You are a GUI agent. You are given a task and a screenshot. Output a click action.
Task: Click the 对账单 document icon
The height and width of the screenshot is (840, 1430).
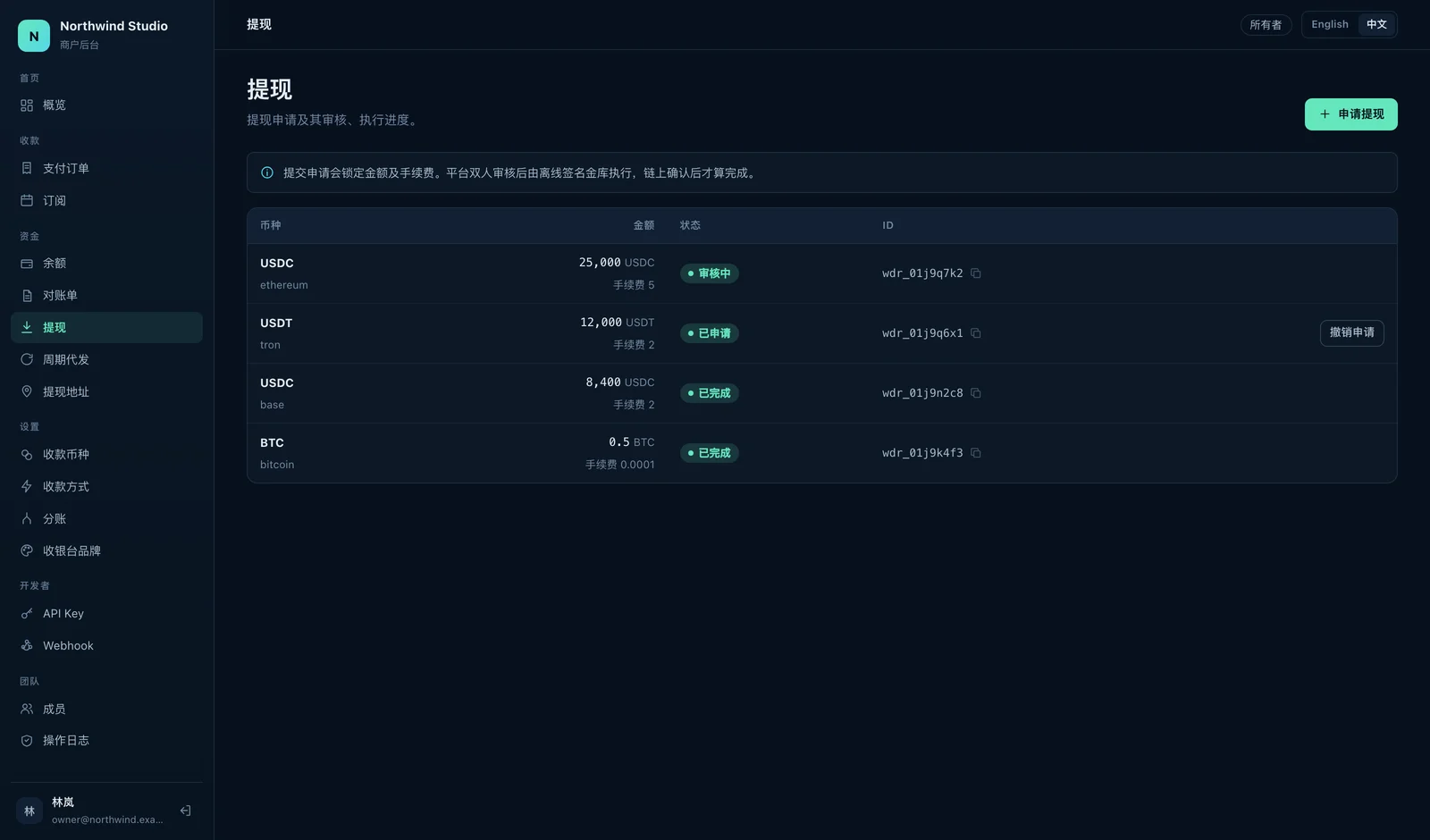(27, 296)
